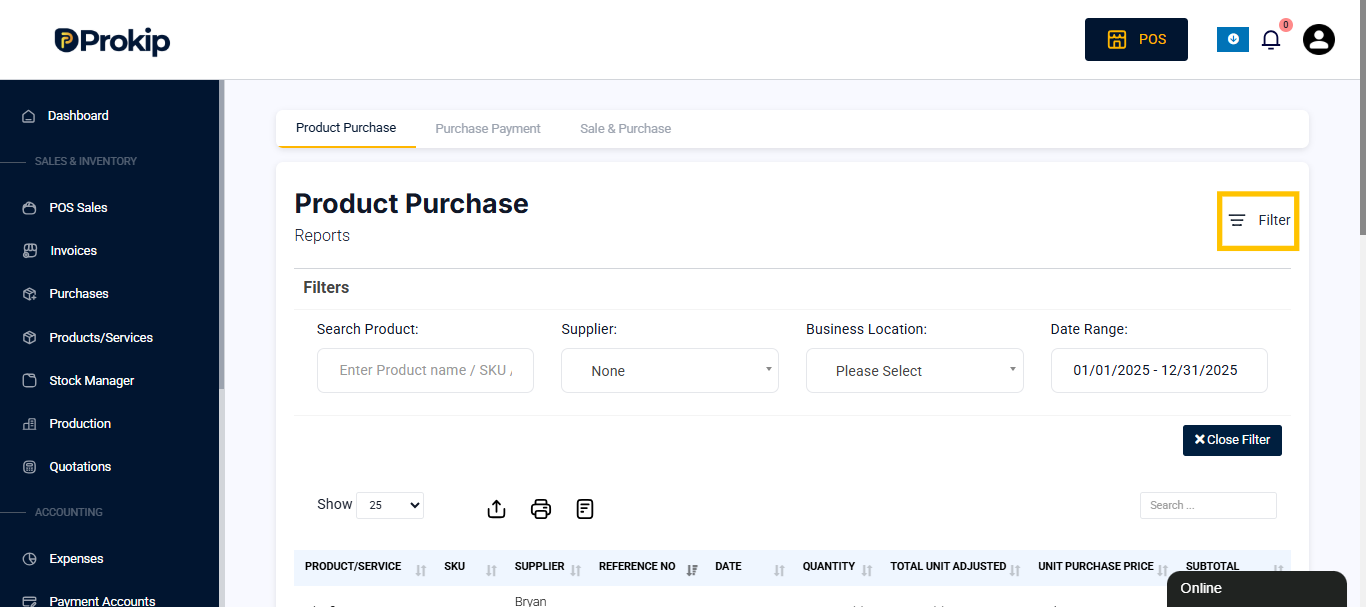Click the Products/Services box icon
This screenshot has height=607, width=1366.
29,338
